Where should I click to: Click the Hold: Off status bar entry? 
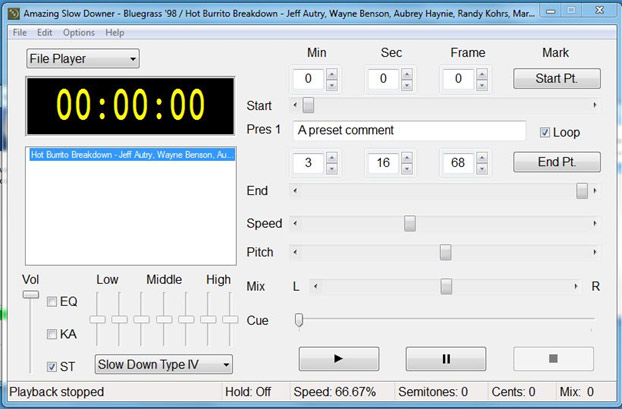point(248,392)
